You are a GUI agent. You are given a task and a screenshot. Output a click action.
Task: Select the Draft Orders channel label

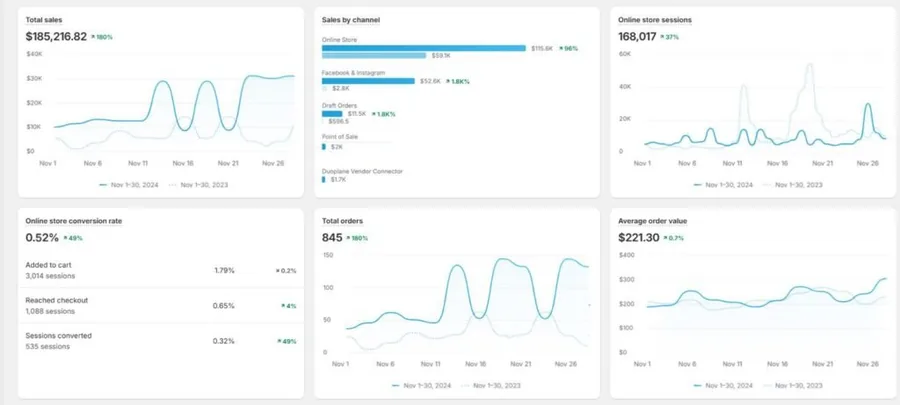pos(339,106)
